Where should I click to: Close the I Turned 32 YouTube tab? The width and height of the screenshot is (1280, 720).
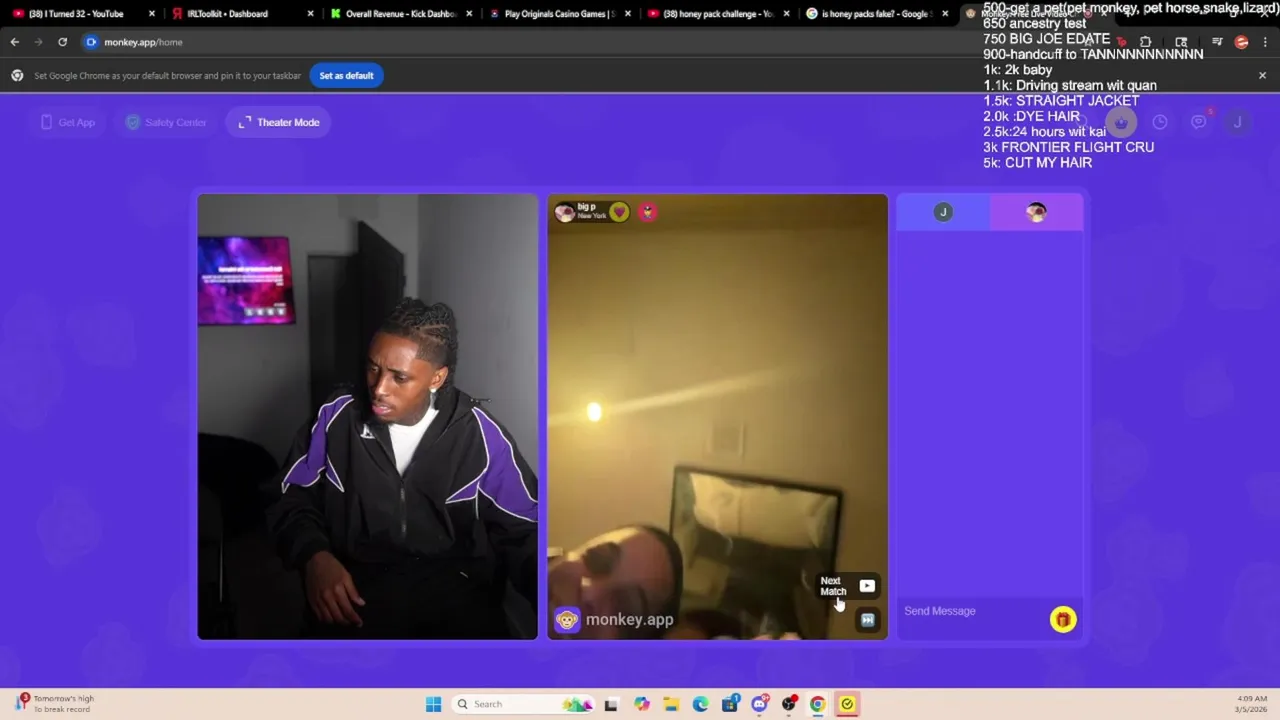pyautogui.click(x=152, y=14)
